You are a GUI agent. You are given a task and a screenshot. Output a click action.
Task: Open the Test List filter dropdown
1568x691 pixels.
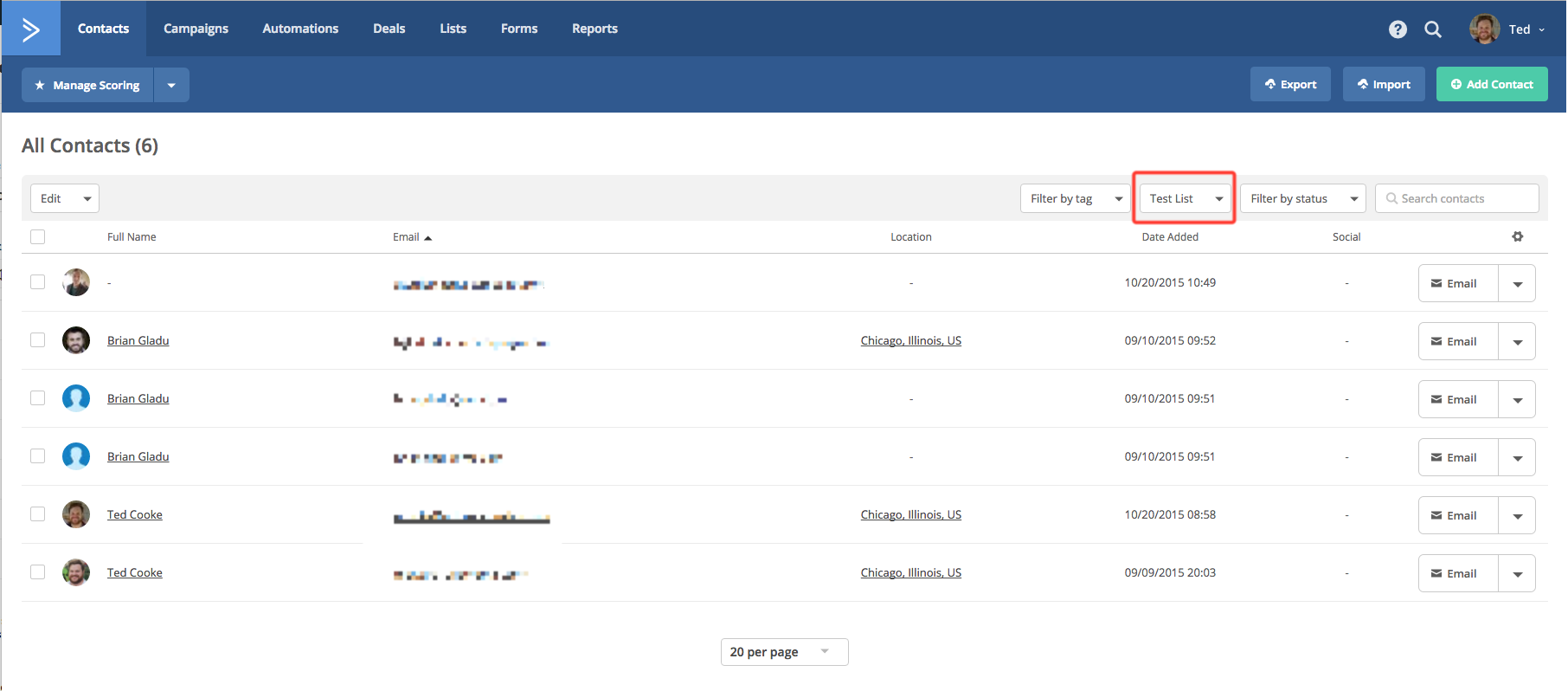tap(1185, 198)
